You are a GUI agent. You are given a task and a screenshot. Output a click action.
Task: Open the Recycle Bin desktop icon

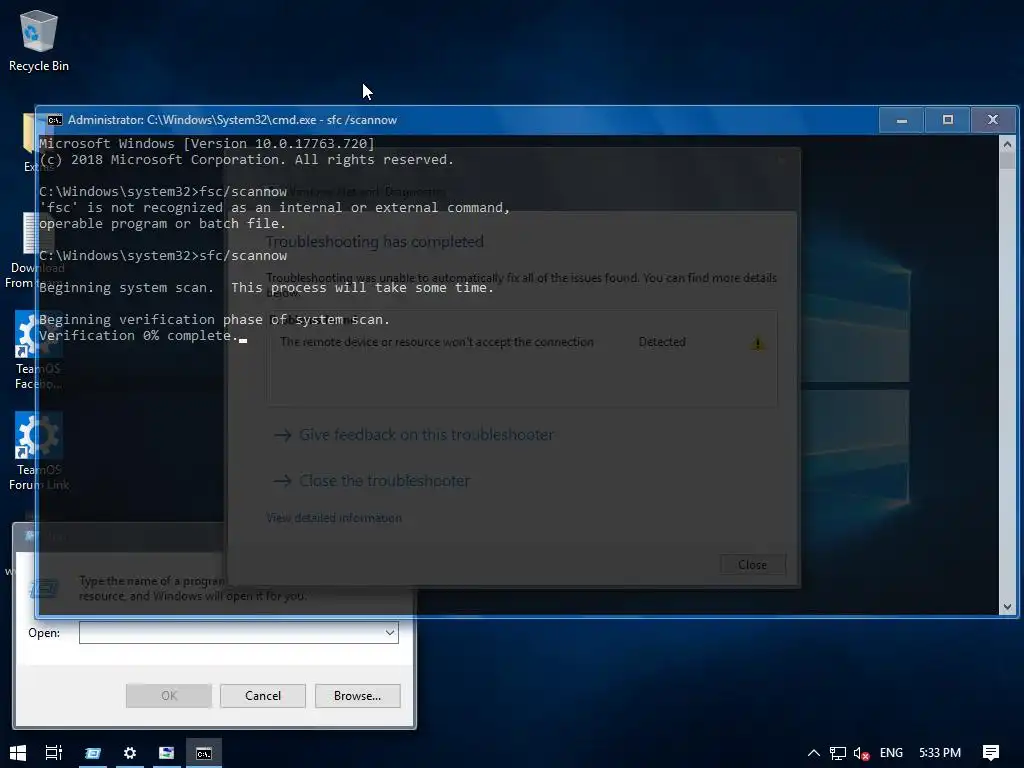click(x=39, y=40)
